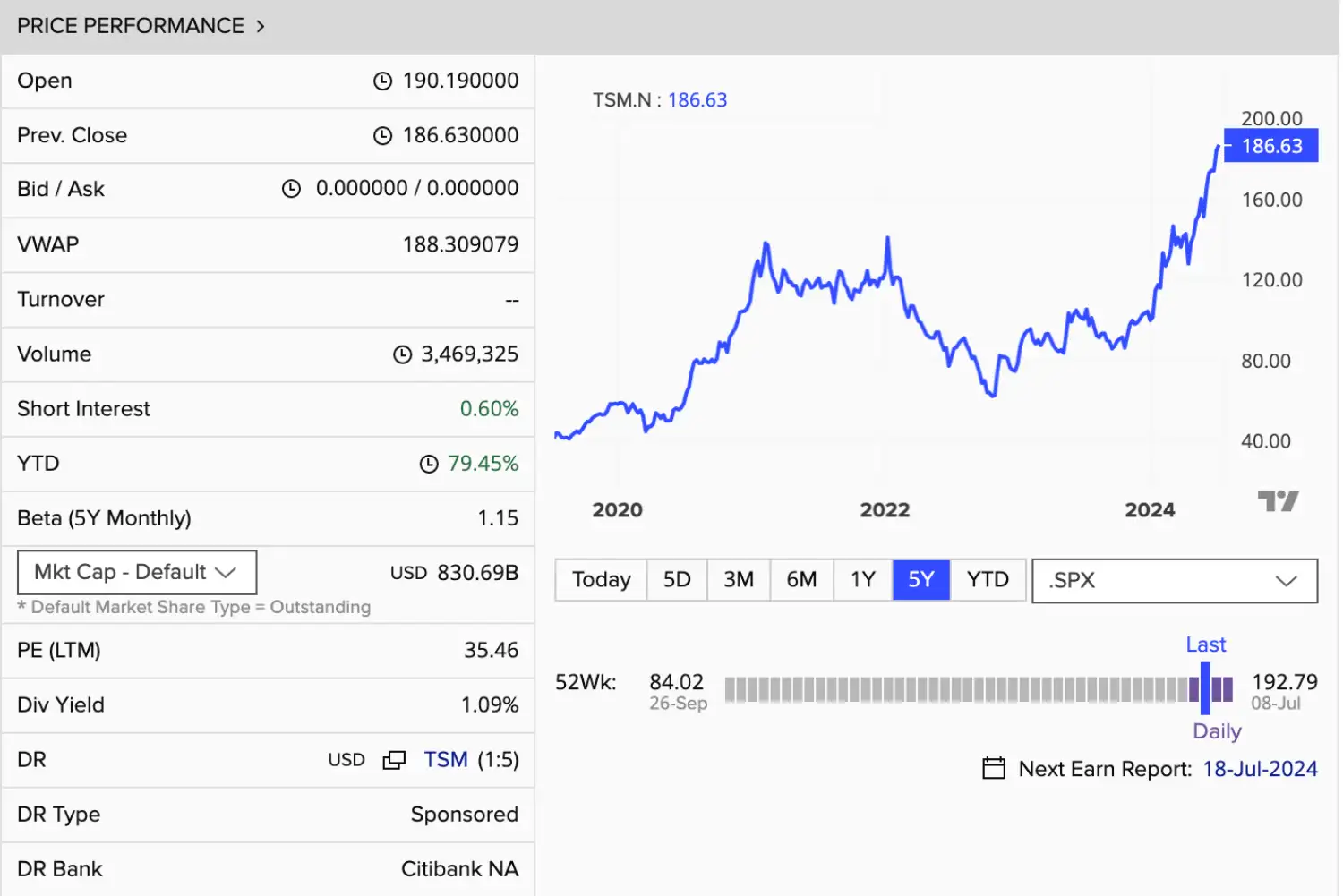Open the 18-Jul-2024 earnings report date link

[1260, 769]
